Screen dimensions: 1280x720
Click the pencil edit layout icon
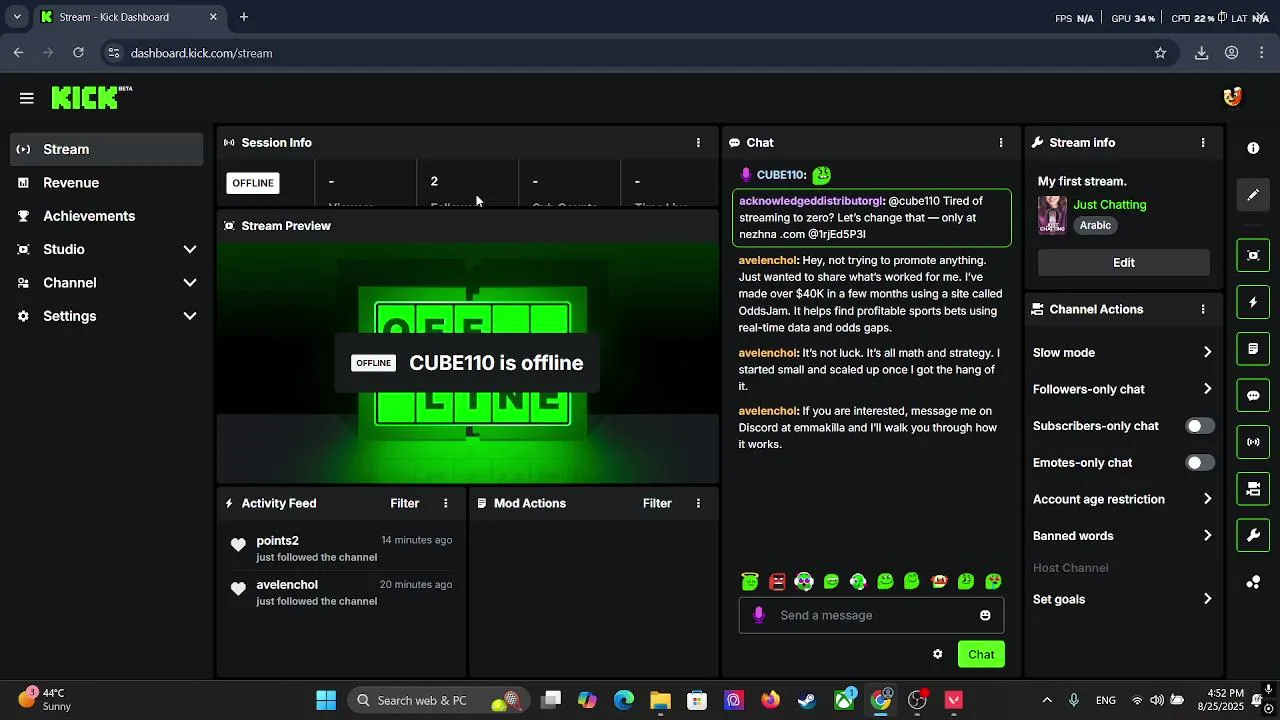point(1253,195)
